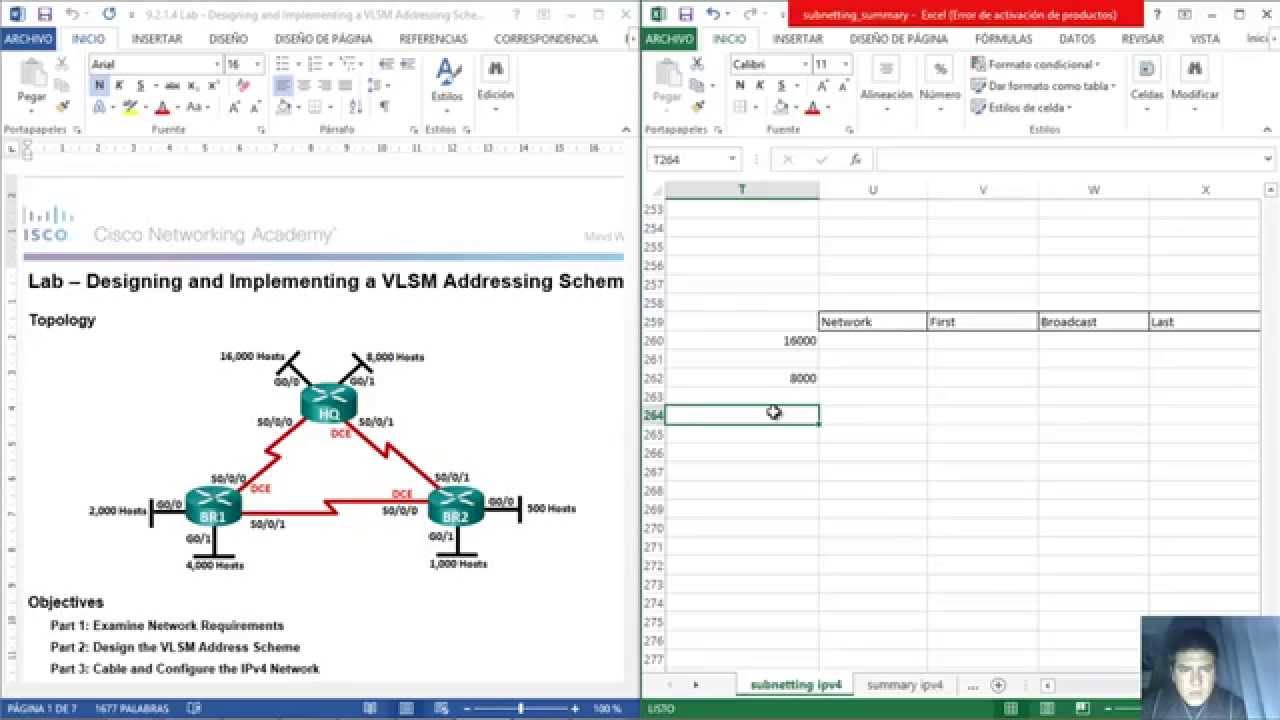Select the Broadcast header cell

pyautogui.click(x=1093, y=322)
